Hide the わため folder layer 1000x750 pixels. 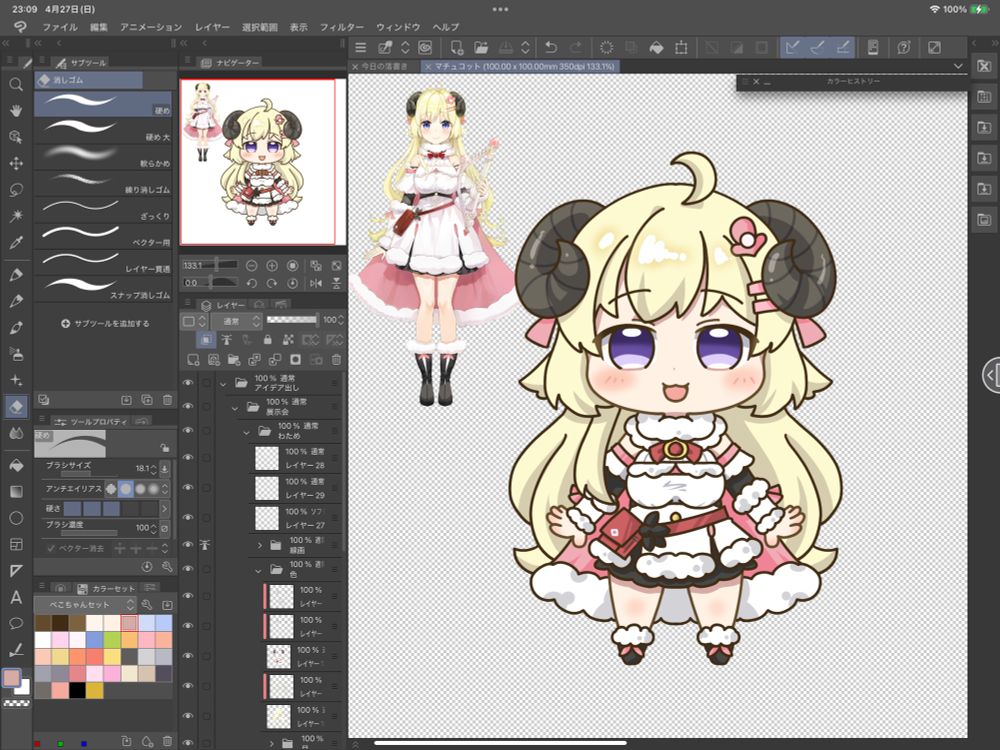pos(188,430)
